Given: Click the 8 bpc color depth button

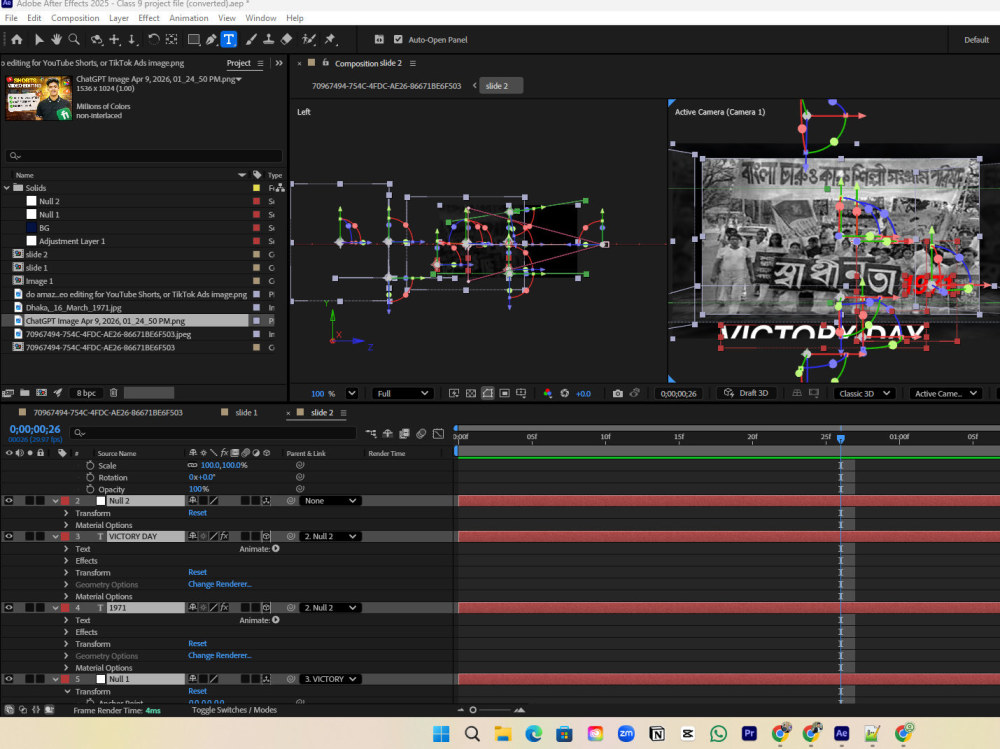Looking at the screenshot, I should click(x=86, y=393).
